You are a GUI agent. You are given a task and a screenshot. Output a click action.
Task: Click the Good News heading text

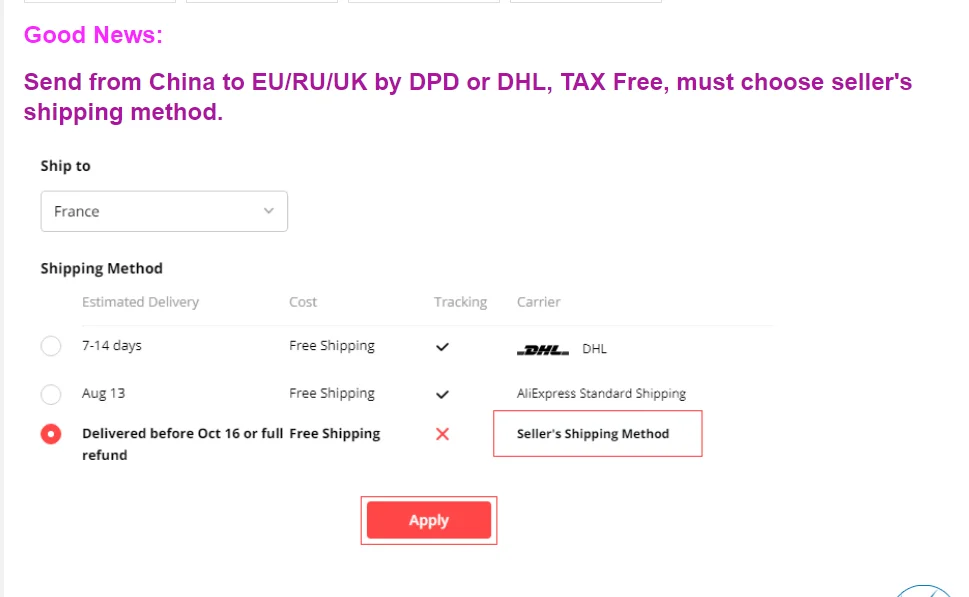click(x=93, y=35)
